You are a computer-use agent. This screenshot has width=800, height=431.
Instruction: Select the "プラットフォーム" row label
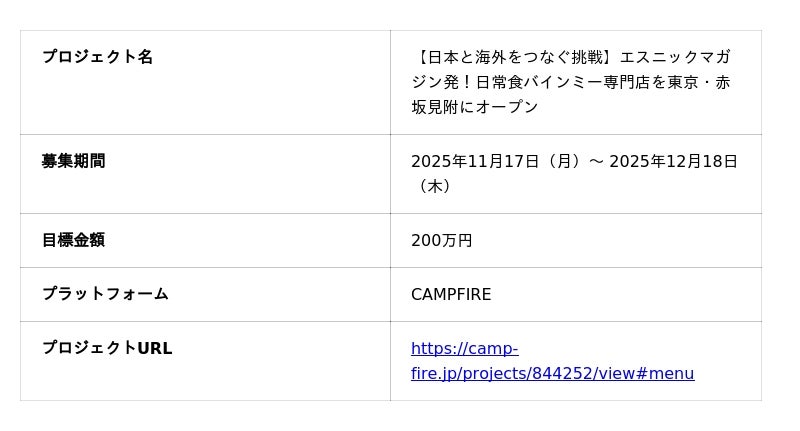tap(105, 294)
